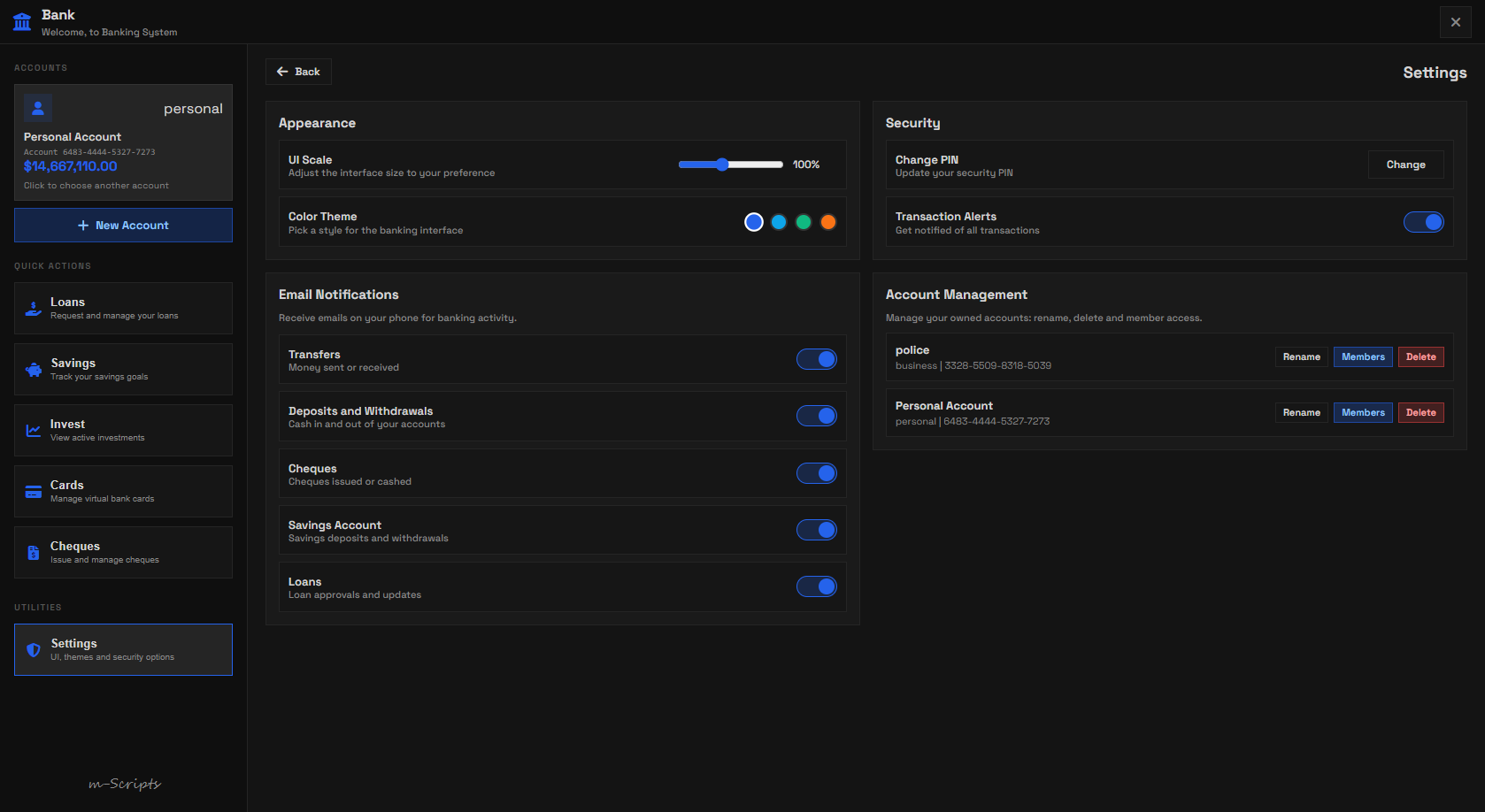Click the Invest chart line icon
Image resolution: width=1485 pixels, height=812 pixels.
pyautogui.click(x=34, y=431)
